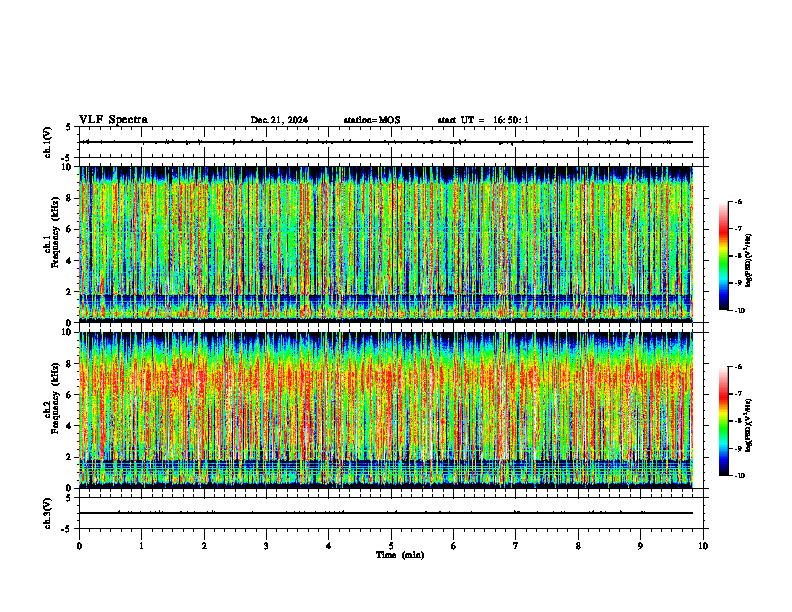Click time axis tick label 2
The image size is (792, 612).
click(x=204, y=546)
